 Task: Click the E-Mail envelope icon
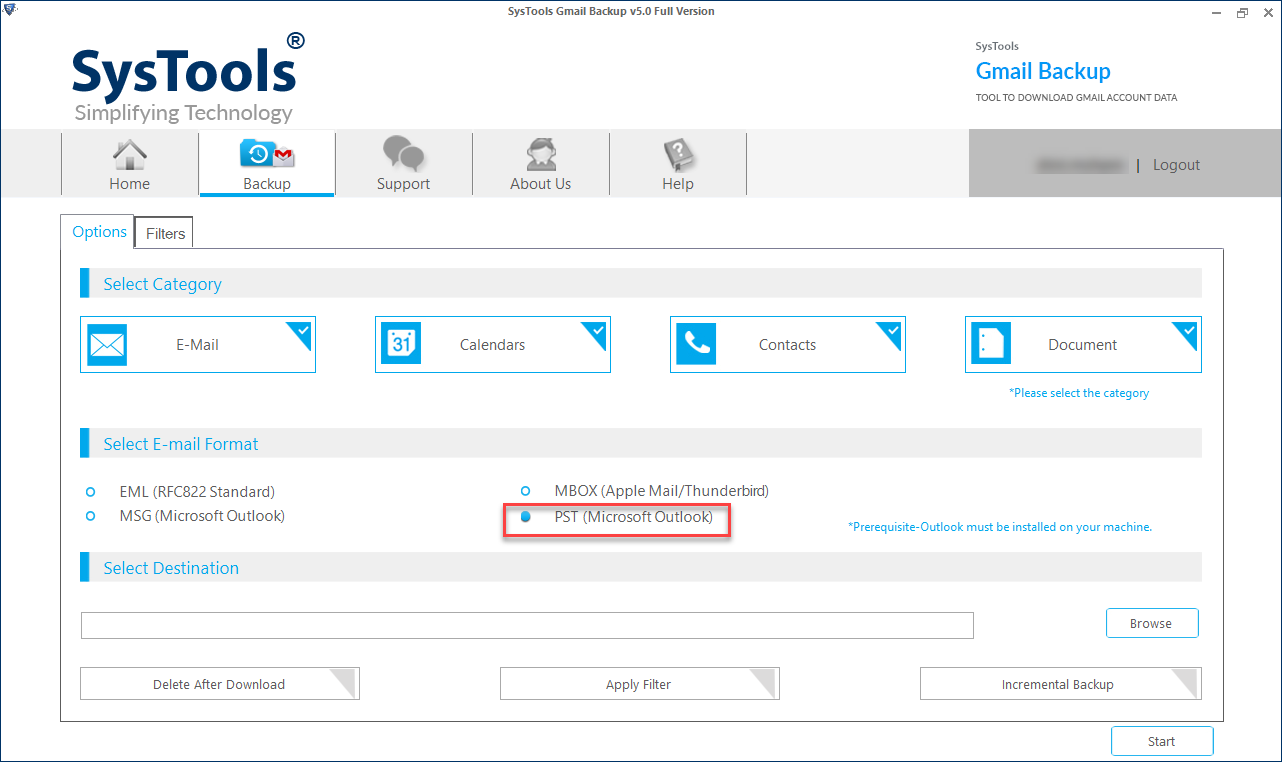tap(107, 345)
